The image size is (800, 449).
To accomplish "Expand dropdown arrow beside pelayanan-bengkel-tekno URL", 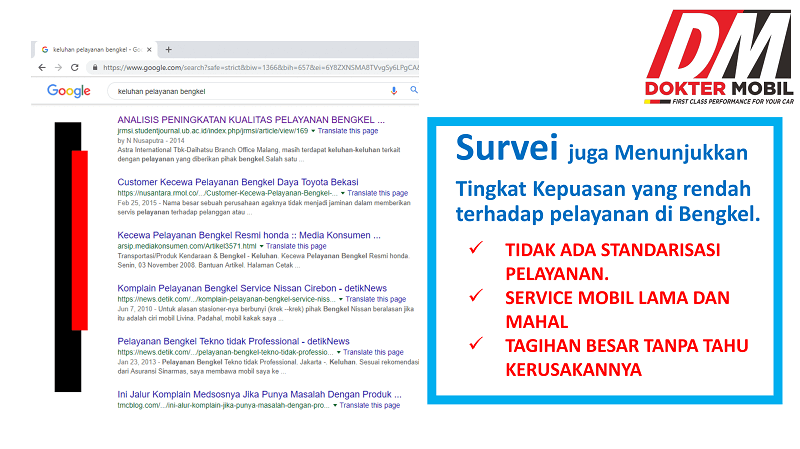I will 338,352.
